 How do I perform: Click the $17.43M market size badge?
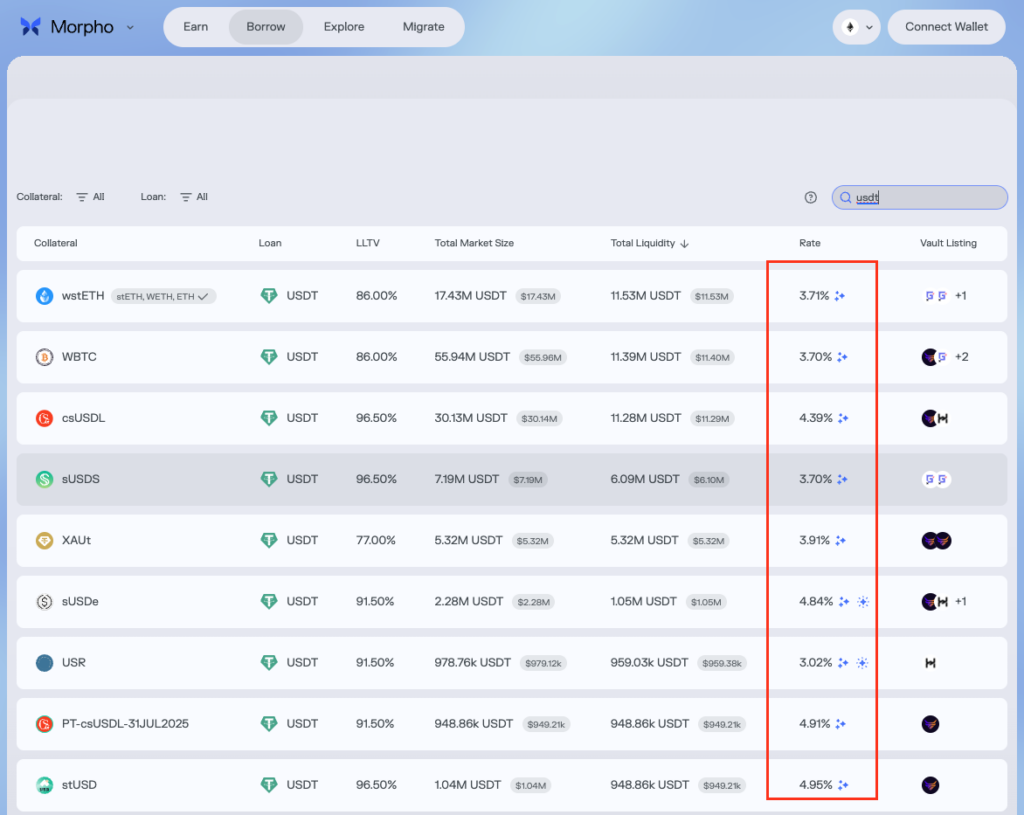tap(537, 296)
